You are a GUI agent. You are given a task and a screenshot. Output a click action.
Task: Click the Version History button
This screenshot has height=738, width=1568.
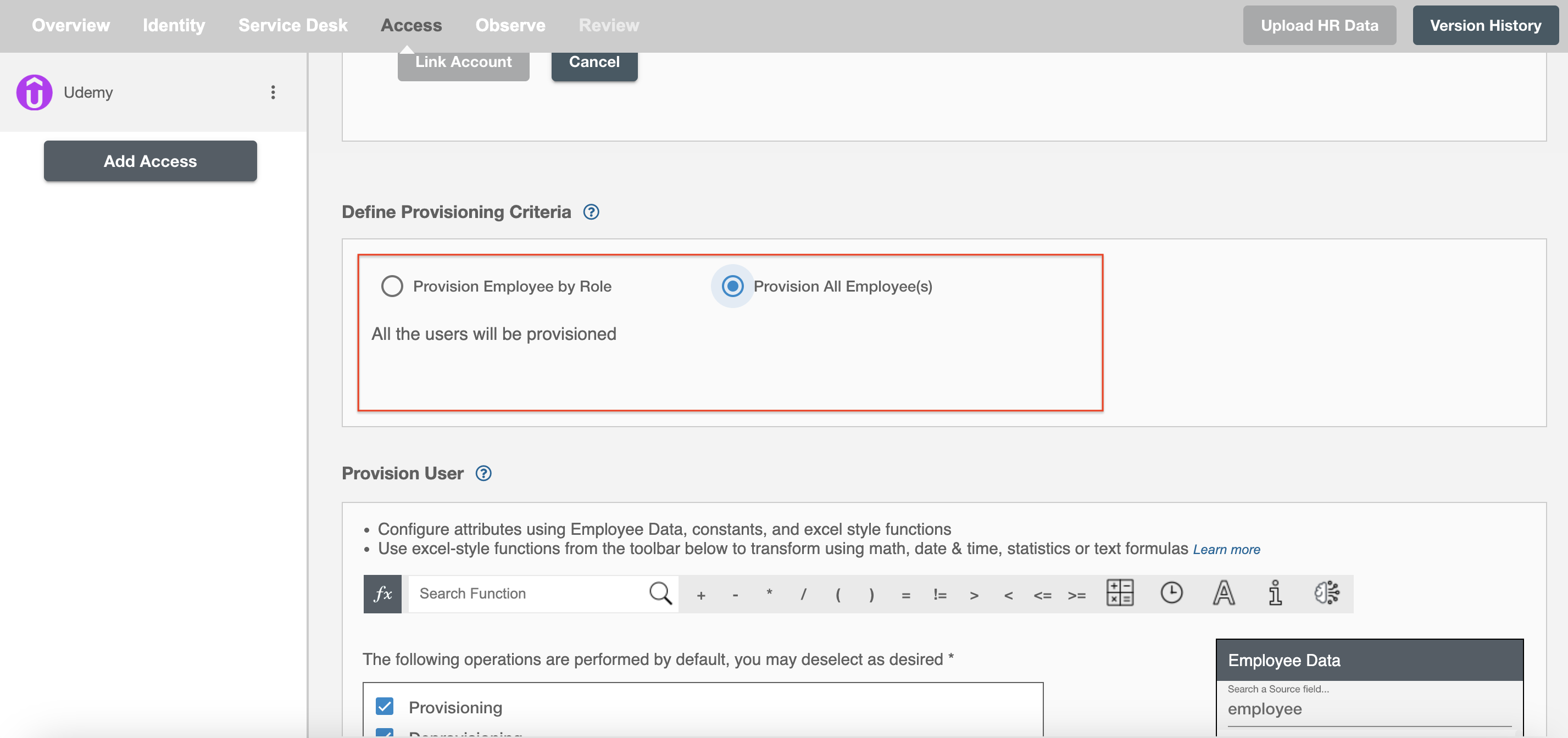point(1485,24)
